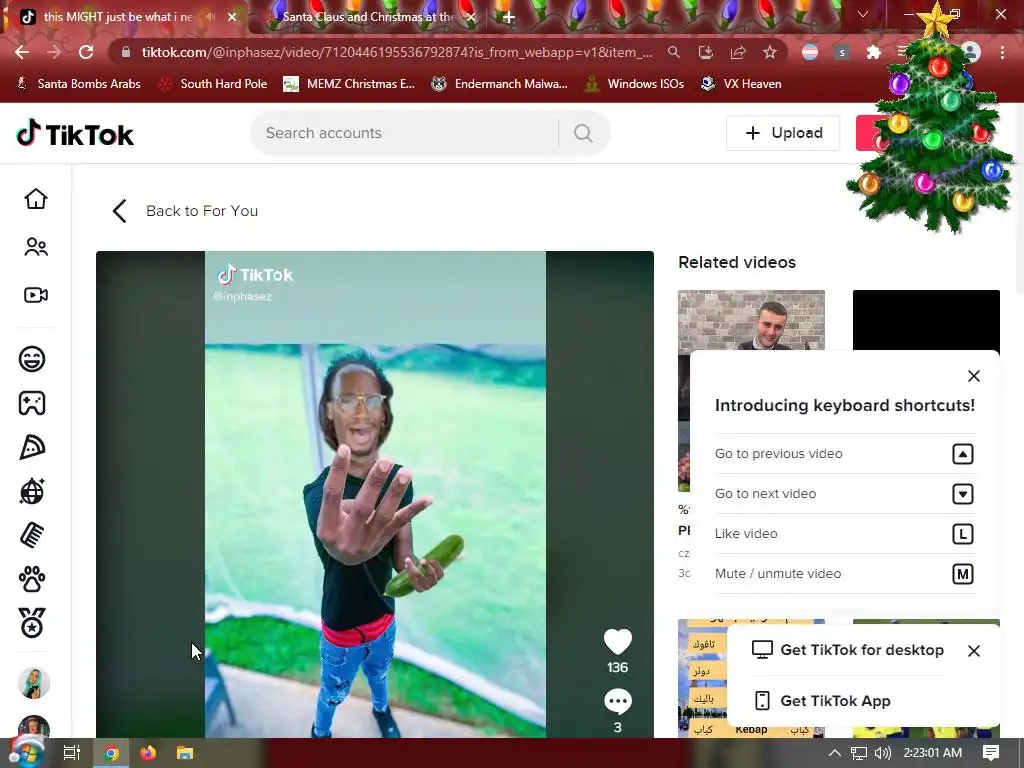Open Task View on taskbar
Viewport: 1024px width, 768px height.
(x=72, y=753)
